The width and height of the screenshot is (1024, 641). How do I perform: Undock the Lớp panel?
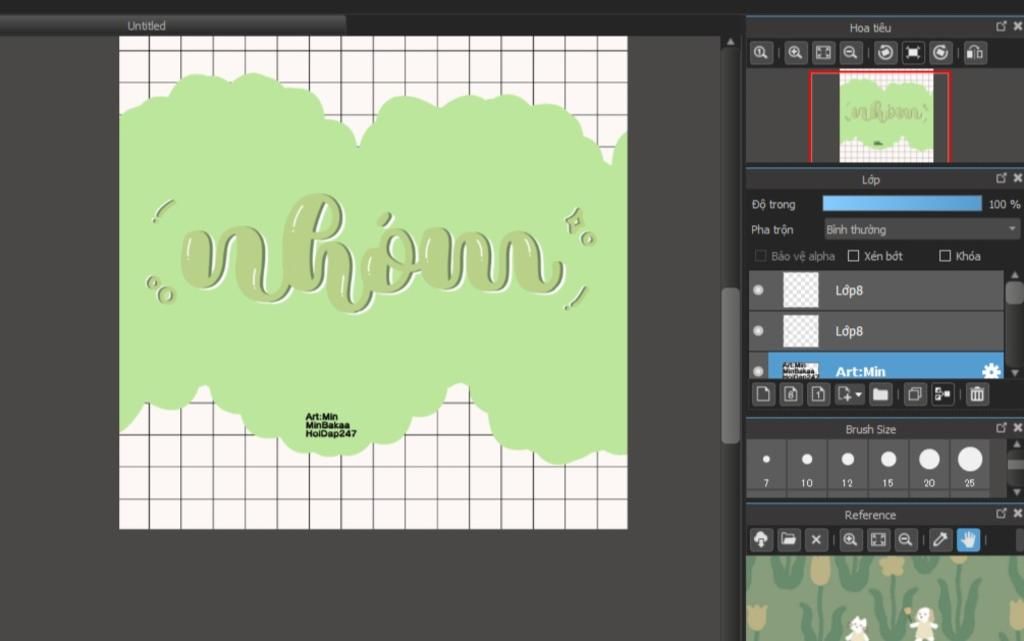(x=1001, y=178)
